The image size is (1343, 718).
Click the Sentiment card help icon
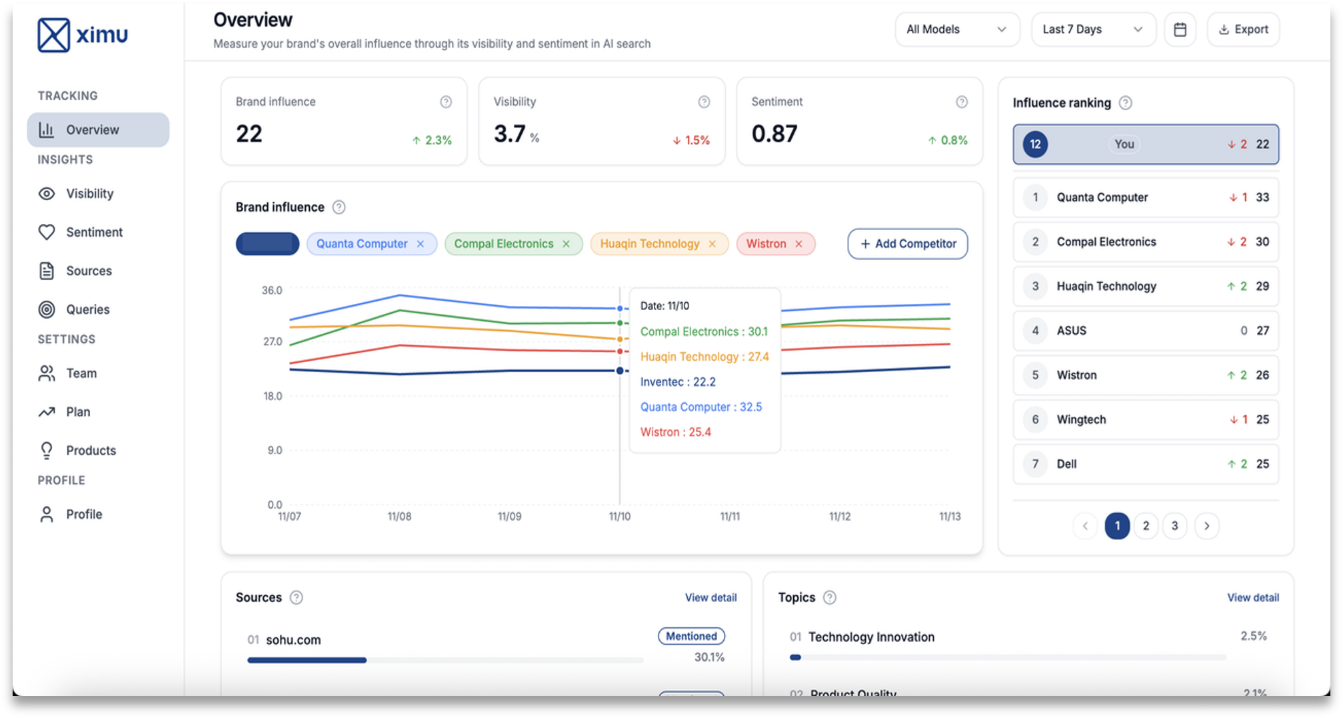pyautogui.click(x=962, y=102)
